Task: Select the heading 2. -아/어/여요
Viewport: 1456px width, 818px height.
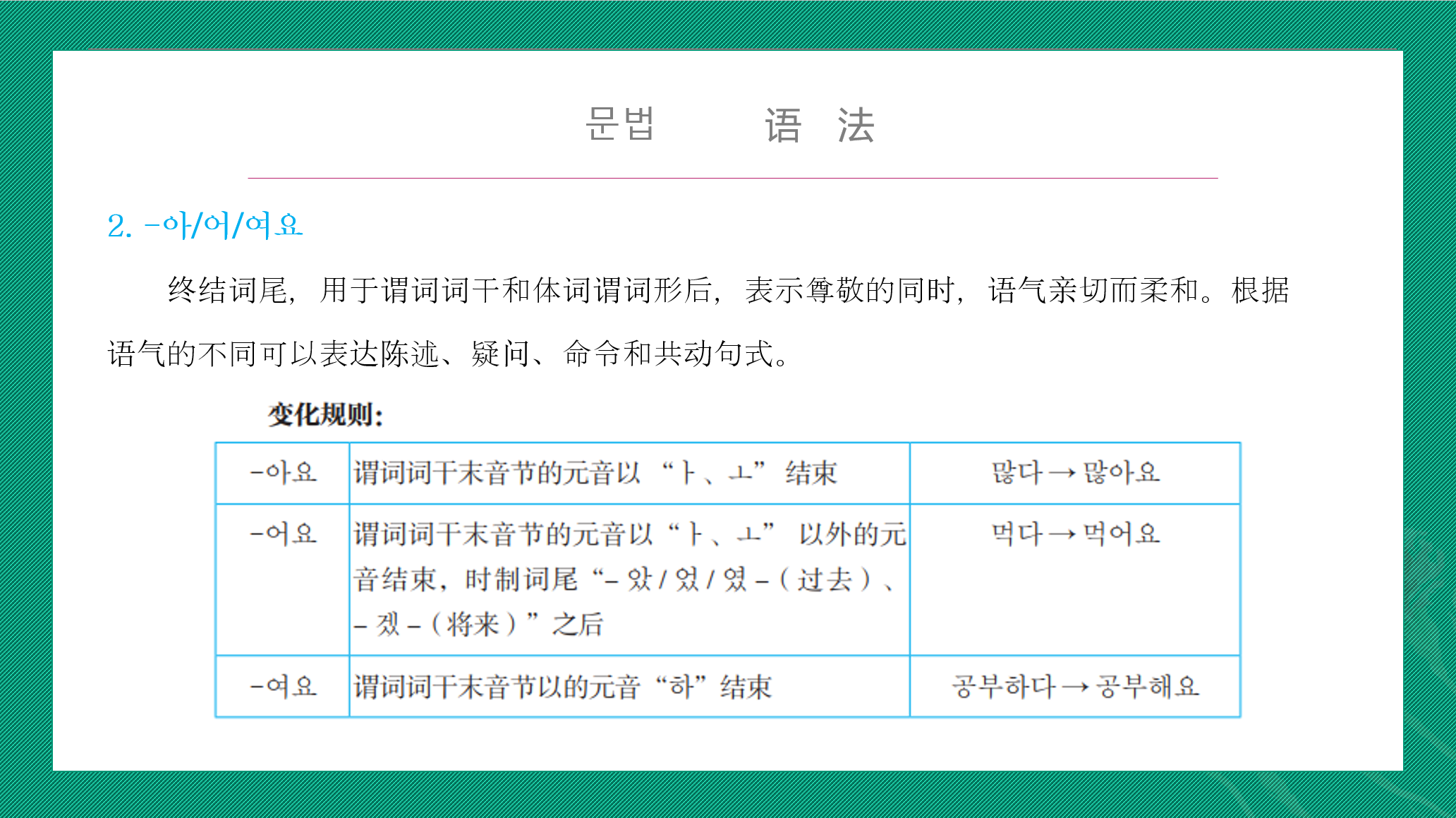Action: click(x=205, y=226)
